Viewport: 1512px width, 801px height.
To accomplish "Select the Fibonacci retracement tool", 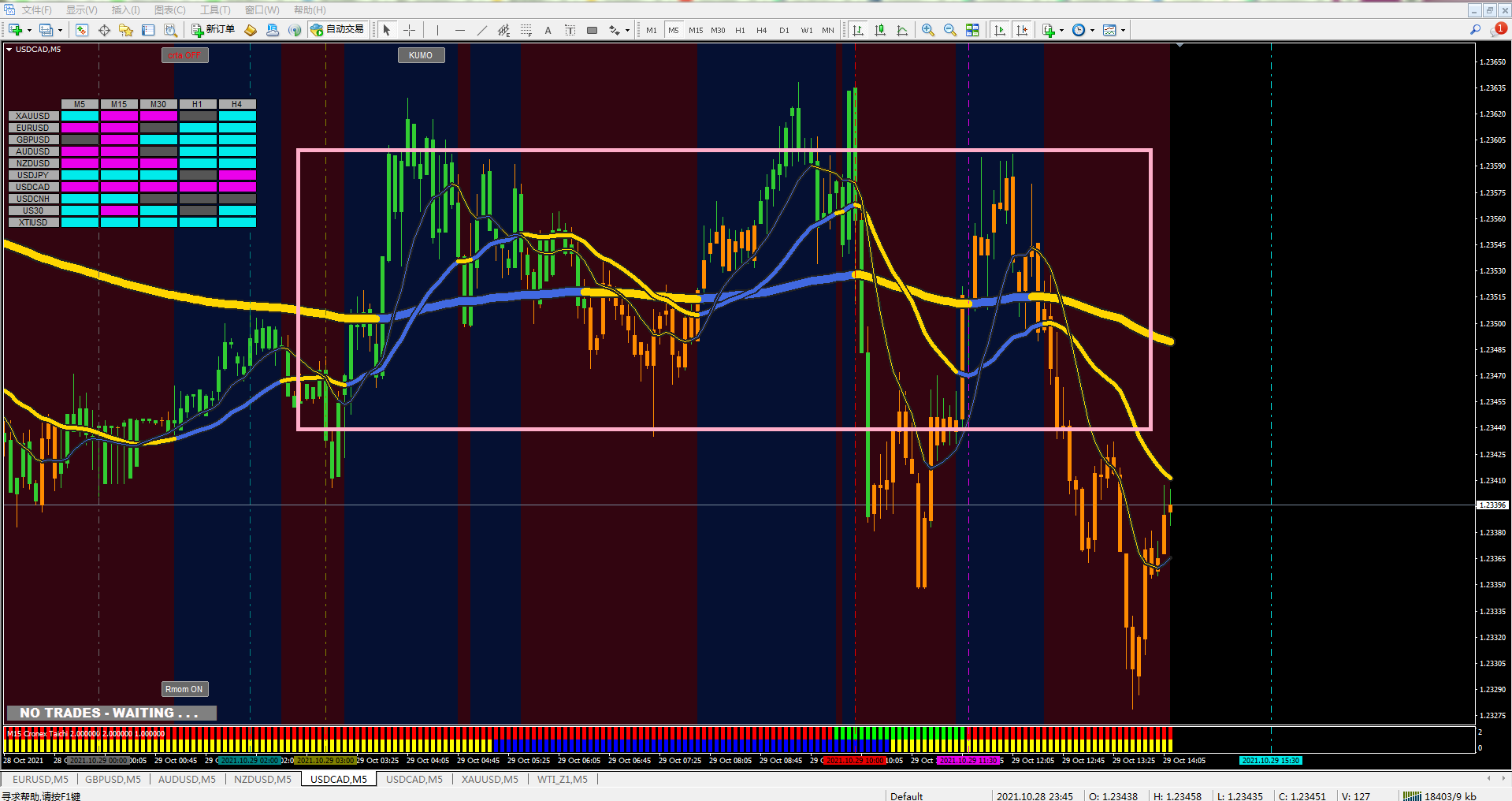I will tap(526, 30).
